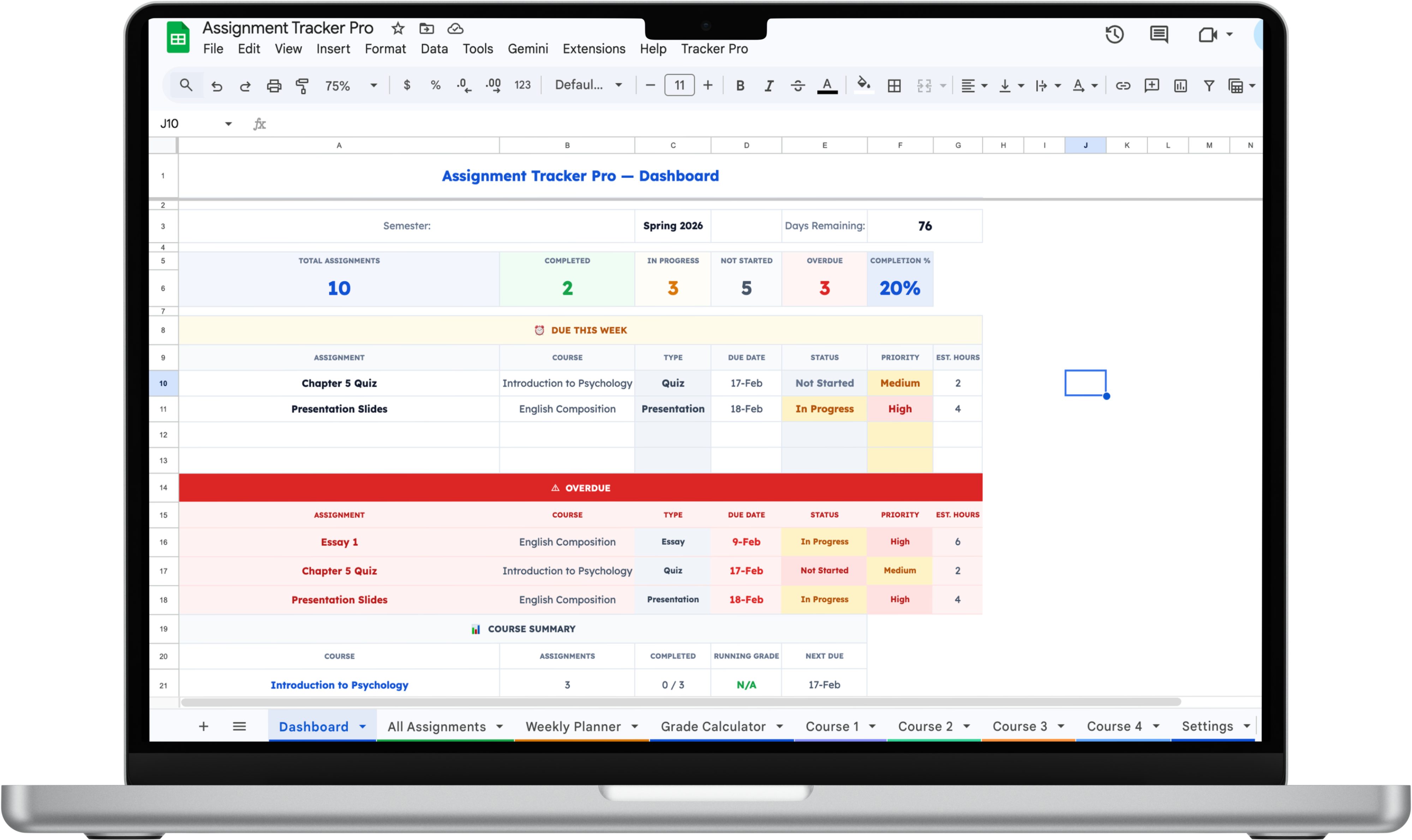
Task: Create a filter
Action: [1209, 85]
